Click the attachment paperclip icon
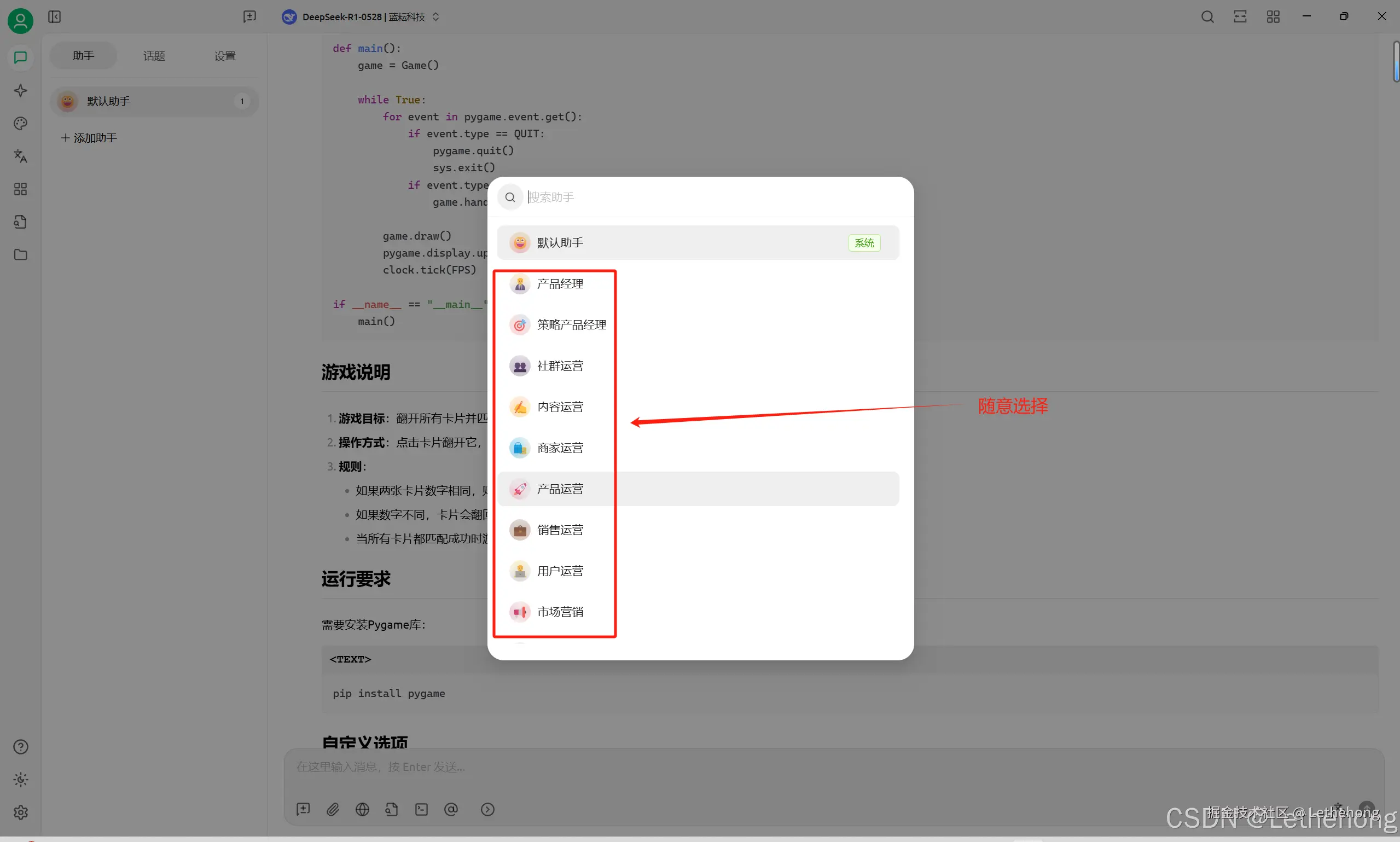The height and width of the screenshot is (842, 1400). click(x=333, y=809)
